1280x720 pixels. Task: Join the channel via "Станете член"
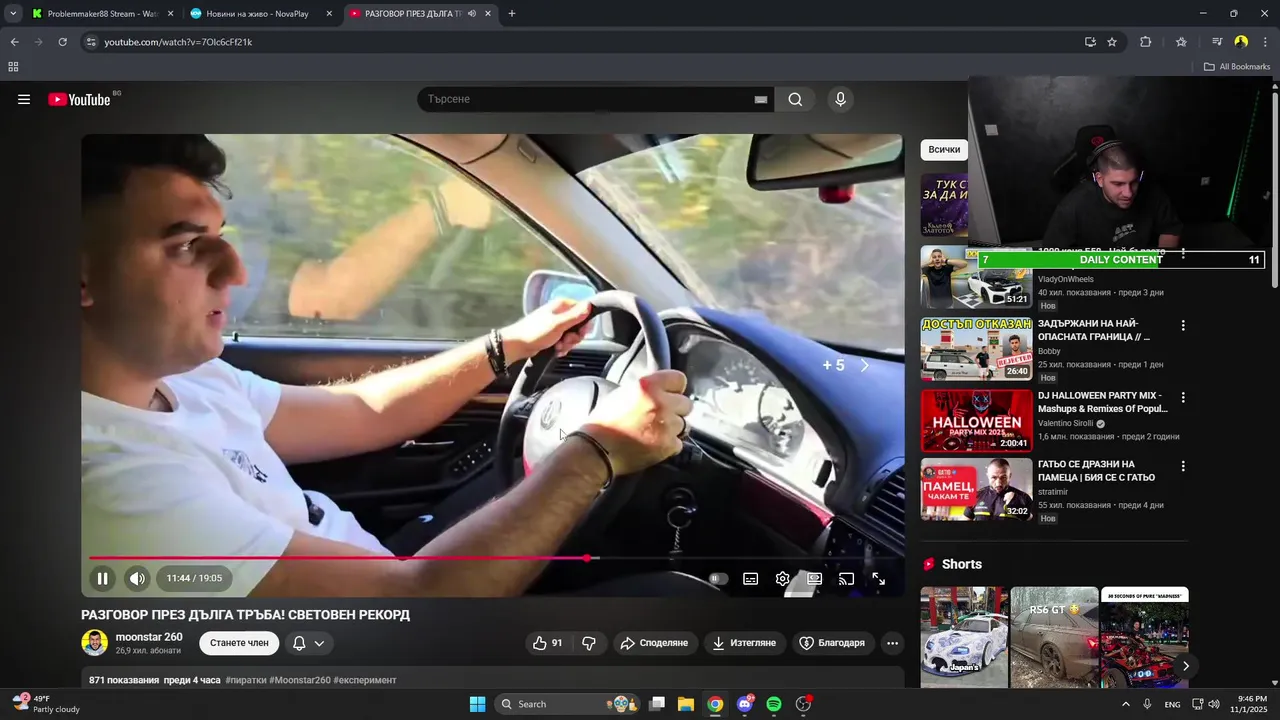tap(239, 643)
